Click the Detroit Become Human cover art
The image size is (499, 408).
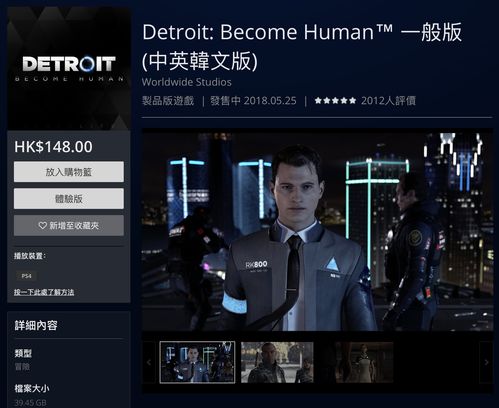tap(69, 68)
